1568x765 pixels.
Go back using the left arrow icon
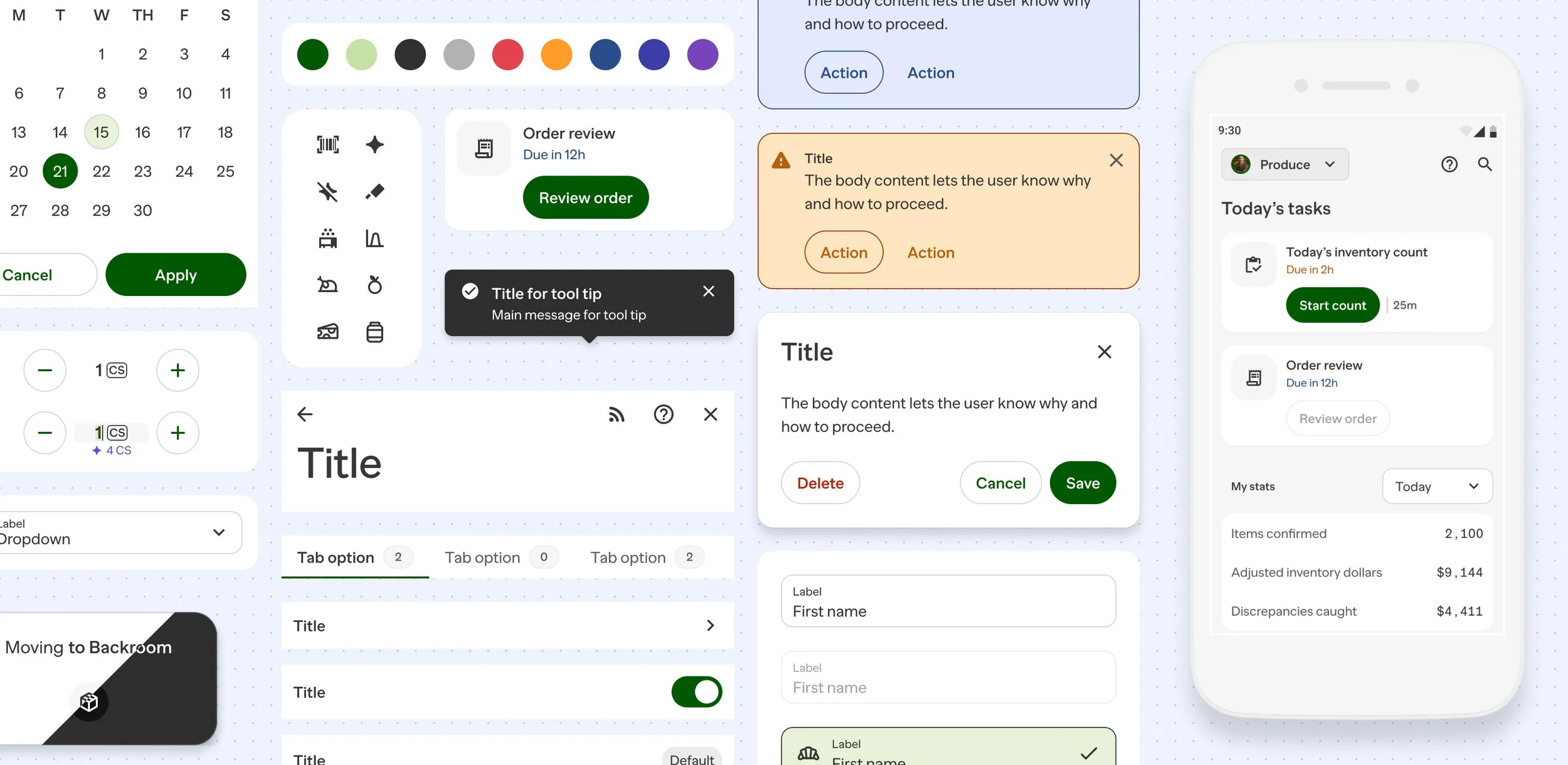click(305, 414)
